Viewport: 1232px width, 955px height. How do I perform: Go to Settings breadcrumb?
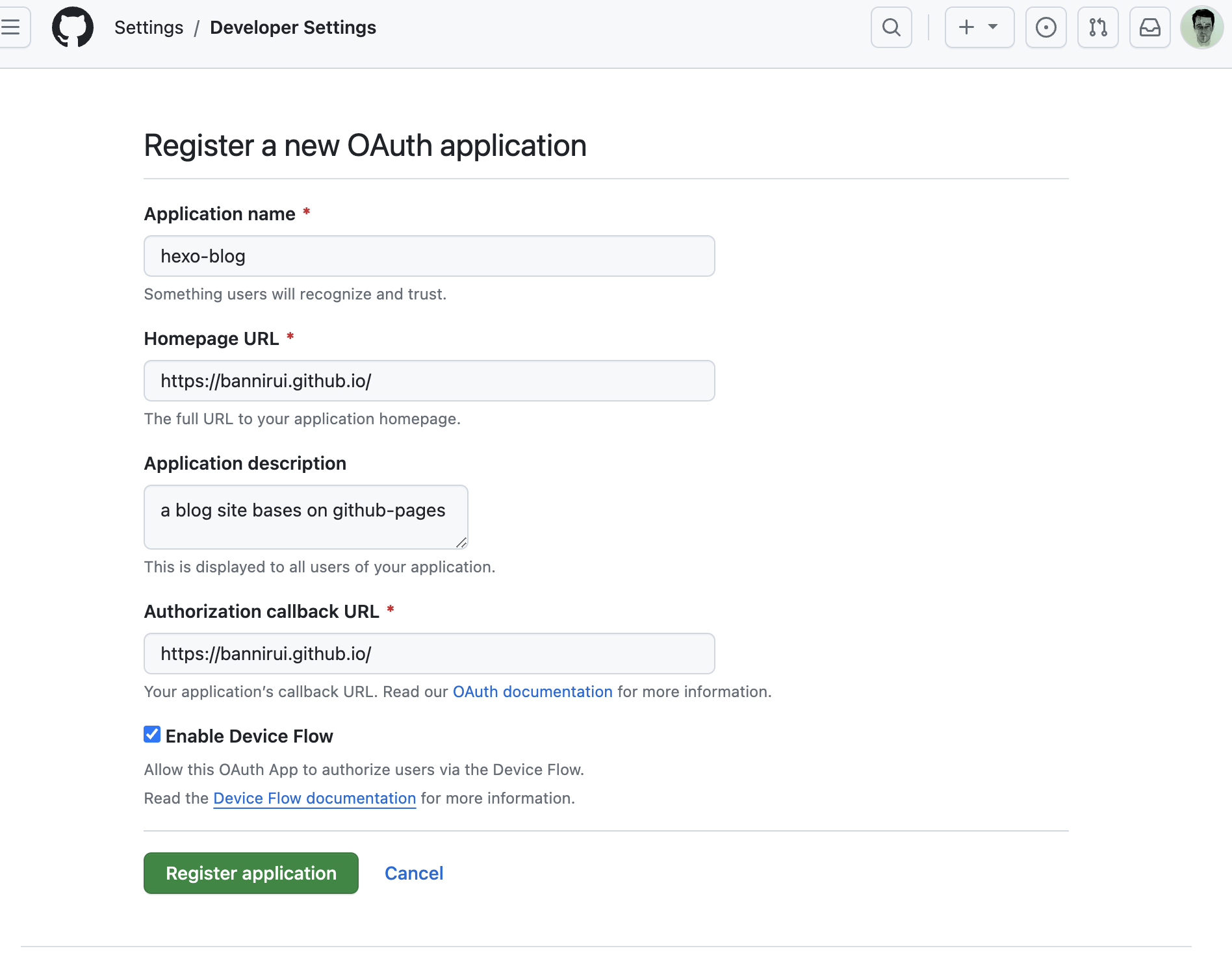149,27
